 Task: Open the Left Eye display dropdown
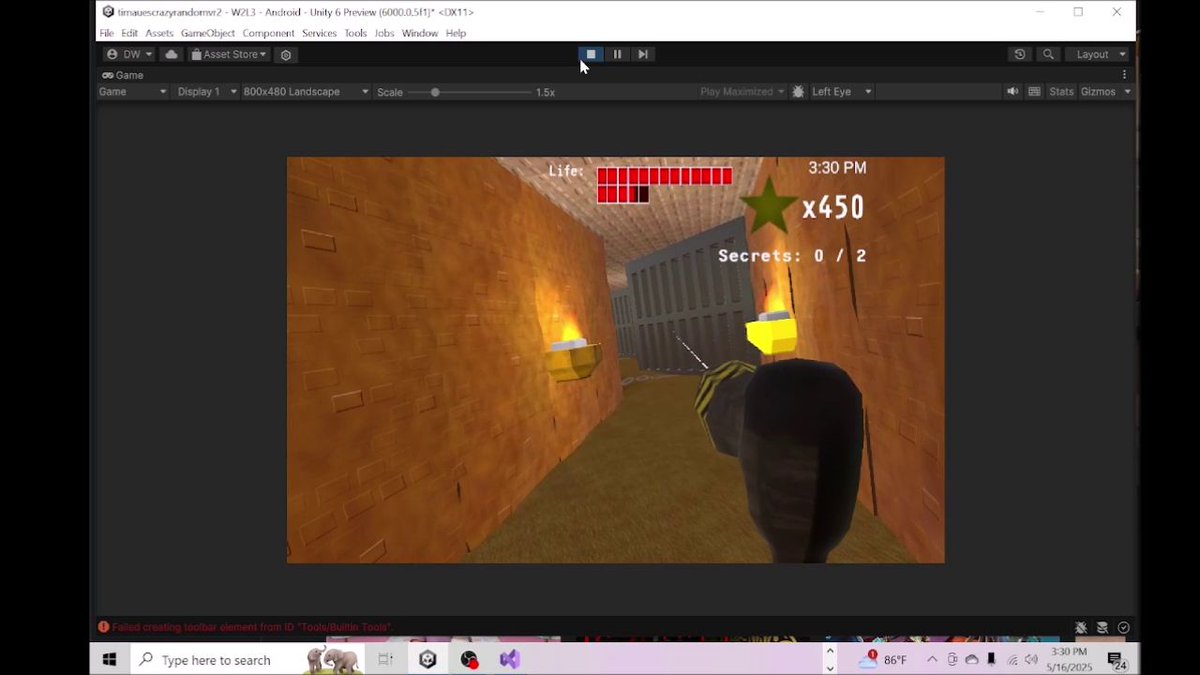click(840, 91)
